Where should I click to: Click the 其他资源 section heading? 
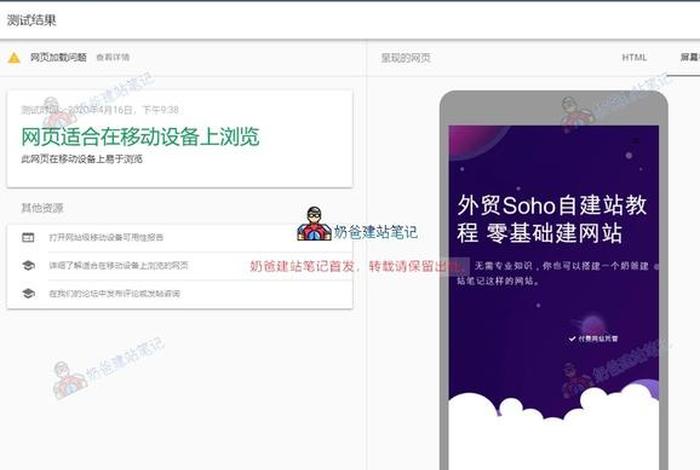42,208
